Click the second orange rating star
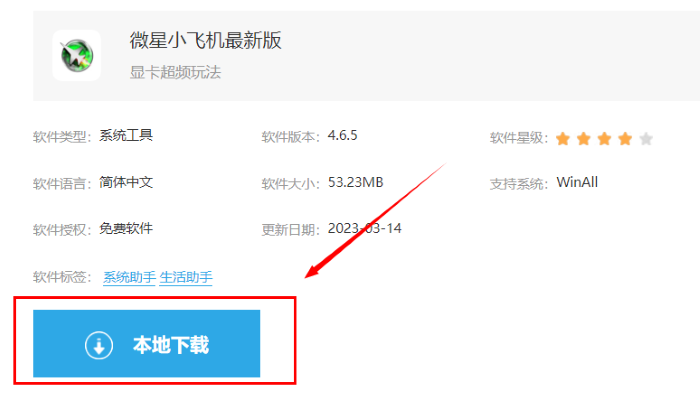 point(583,138)
